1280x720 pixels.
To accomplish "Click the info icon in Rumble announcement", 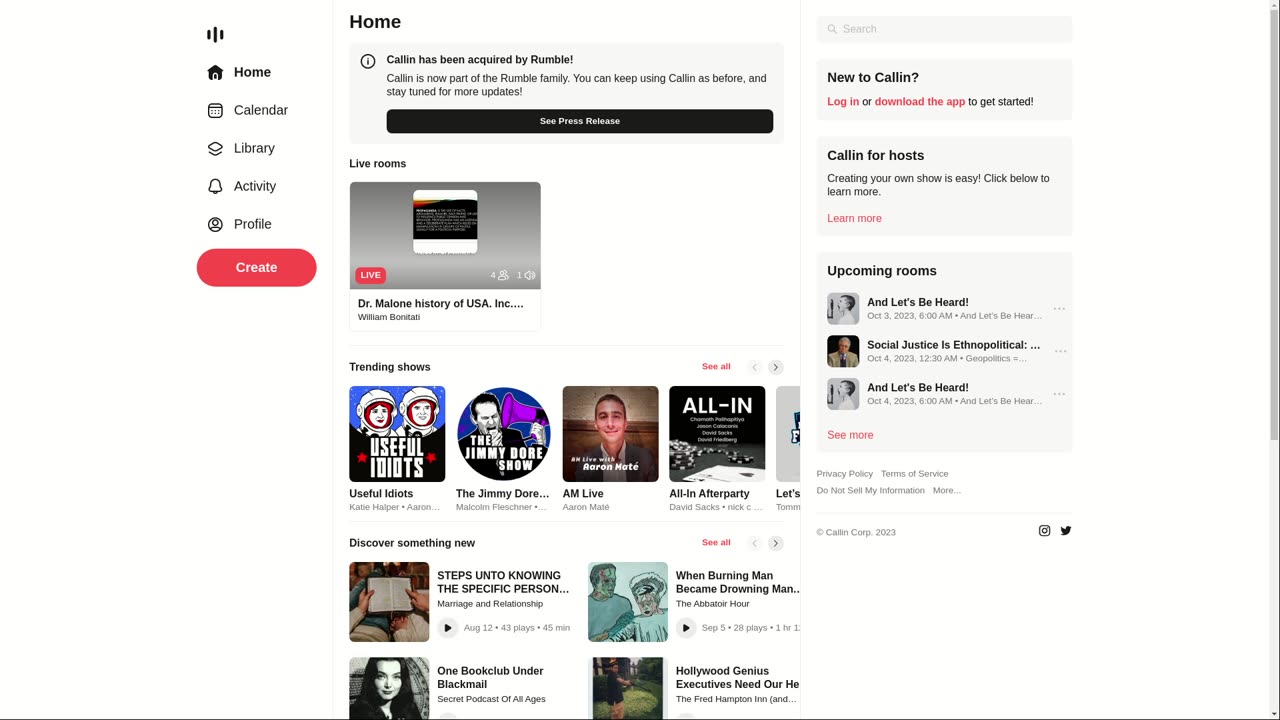I will pyautogui.click(x=368, y=61).
